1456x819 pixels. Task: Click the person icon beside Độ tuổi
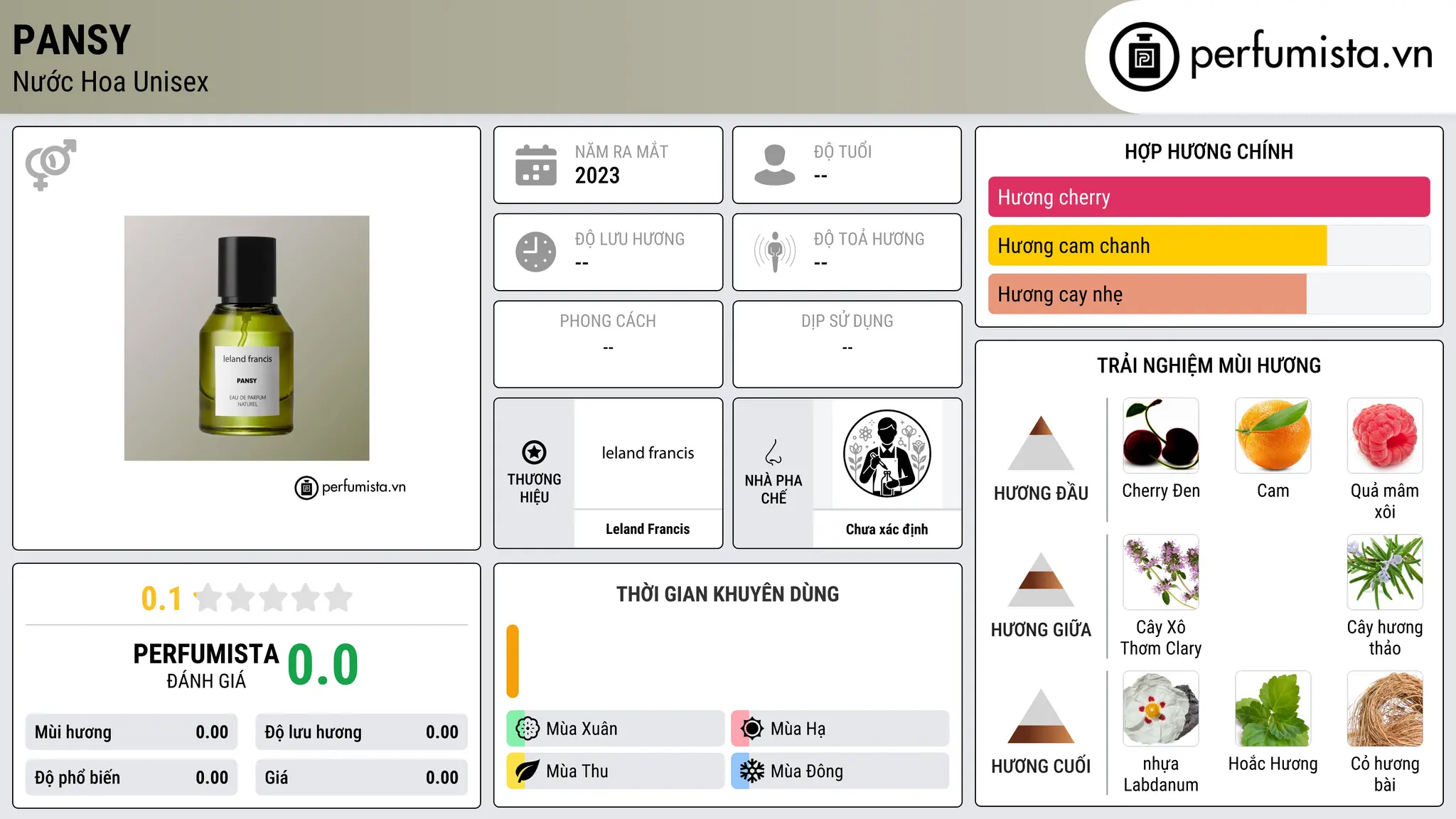click(774, 165)
